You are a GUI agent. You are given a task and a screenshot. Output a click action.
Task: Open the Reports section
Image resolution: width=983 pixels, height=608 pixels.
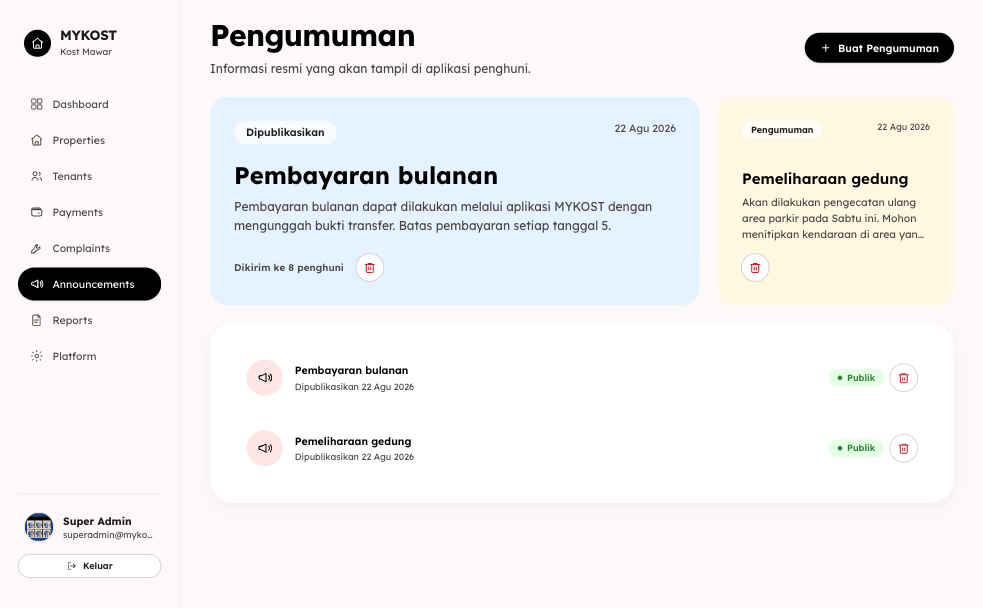(90, 320)
